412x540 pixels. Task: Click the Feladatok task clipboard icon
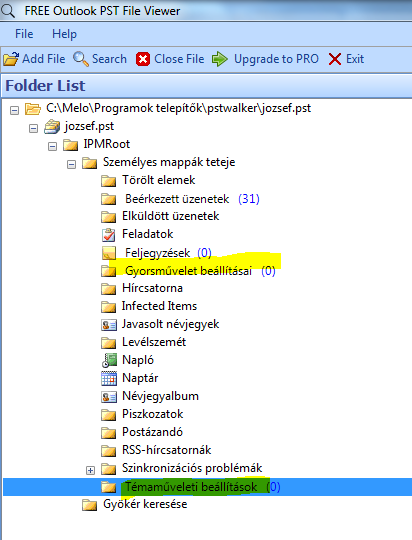[109, 235]
